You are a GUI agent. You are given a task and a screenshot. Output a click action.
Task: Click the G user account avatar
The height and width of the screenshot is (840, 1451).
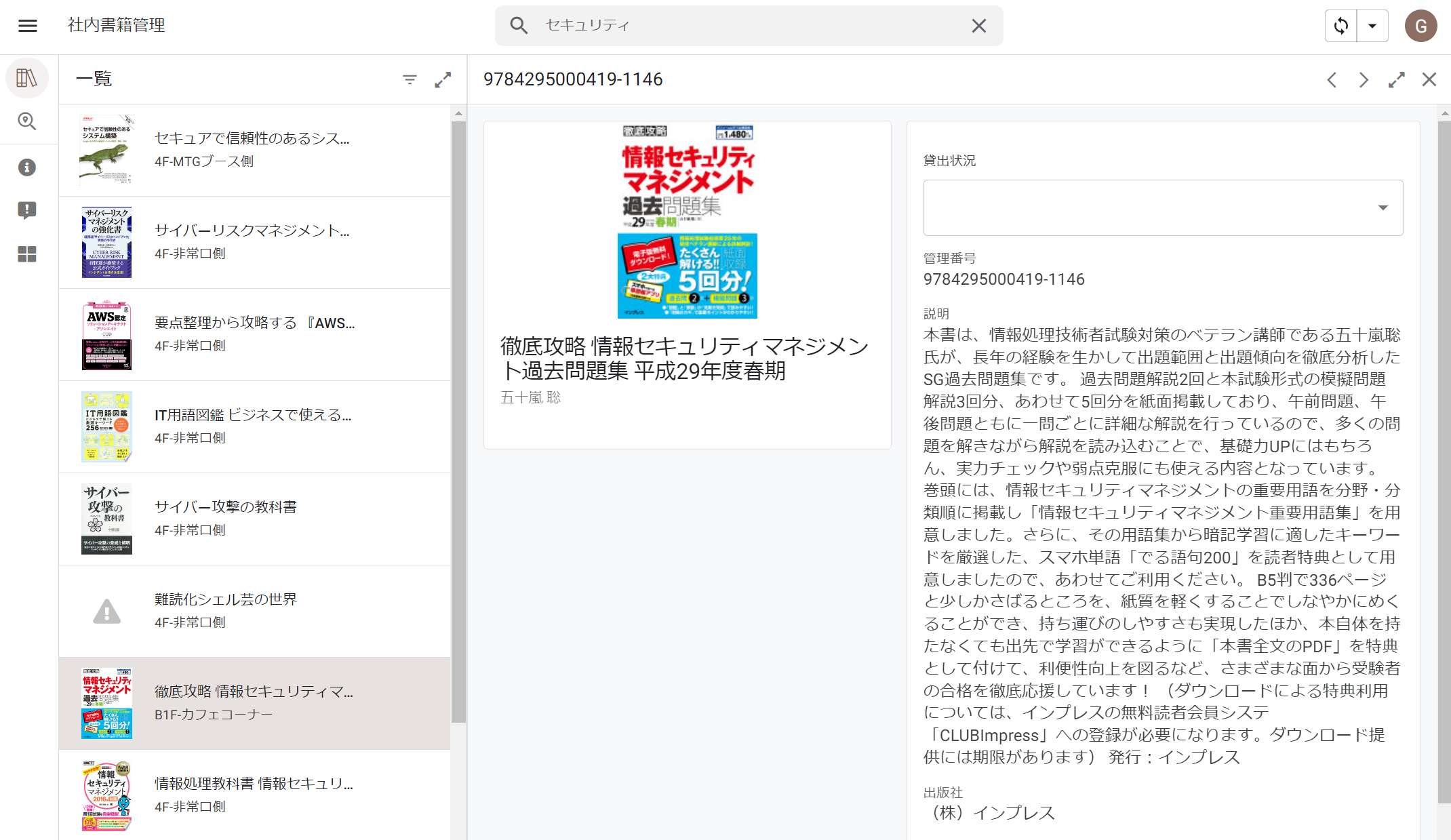pos(1420,26)
